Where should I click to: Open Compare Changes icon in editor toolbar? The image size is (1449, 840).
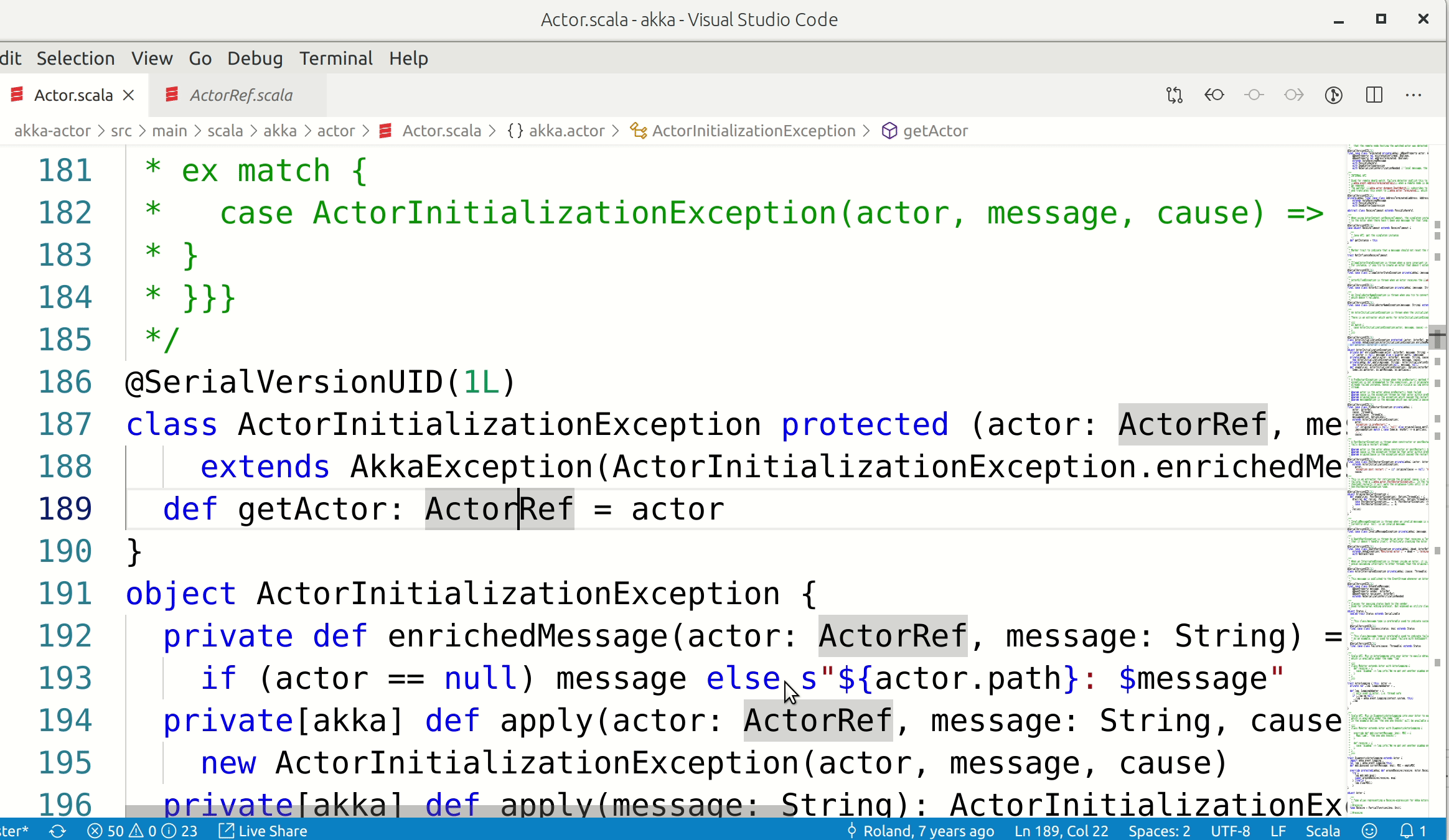point(1174,95)
